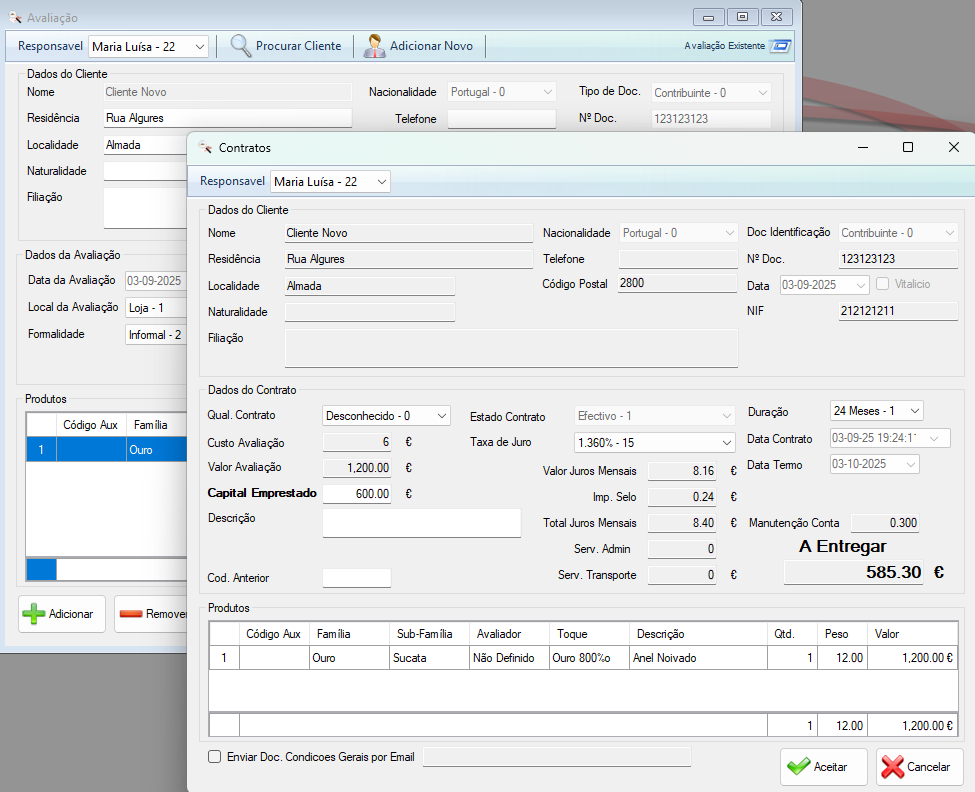Click the Toque column header
The height and width of the screenshot is (792, 975).
[x=590, y=634]
